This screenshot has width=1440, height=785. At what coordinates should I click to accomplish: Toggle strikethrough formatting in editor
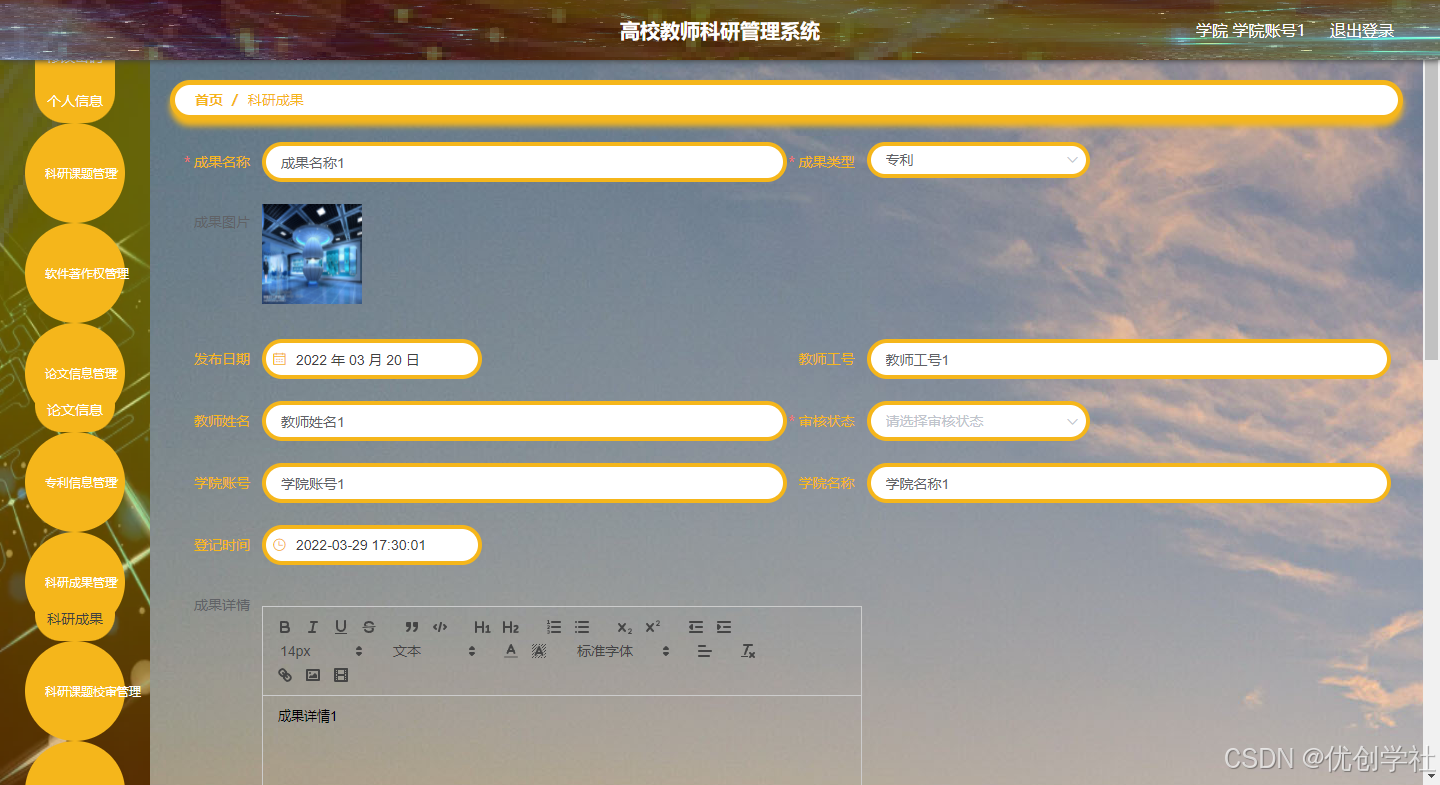click(369, 627)
